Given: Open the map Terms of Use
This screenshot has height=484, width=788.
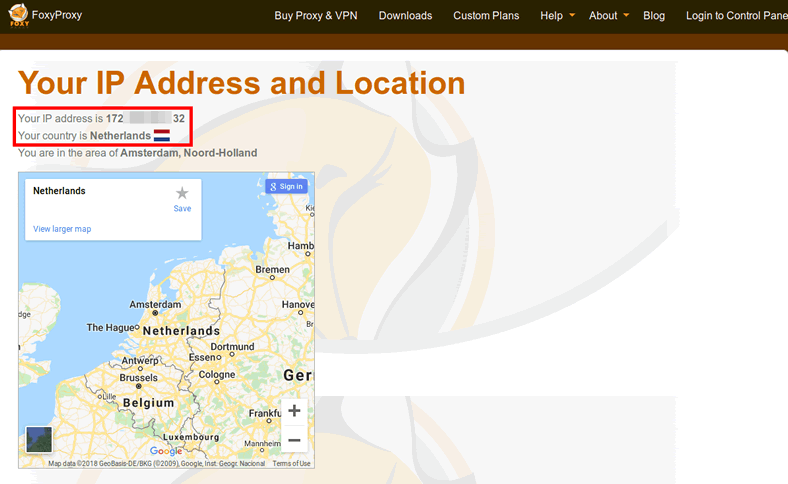Looking at the screenshot, I should [x=291, y=463].
